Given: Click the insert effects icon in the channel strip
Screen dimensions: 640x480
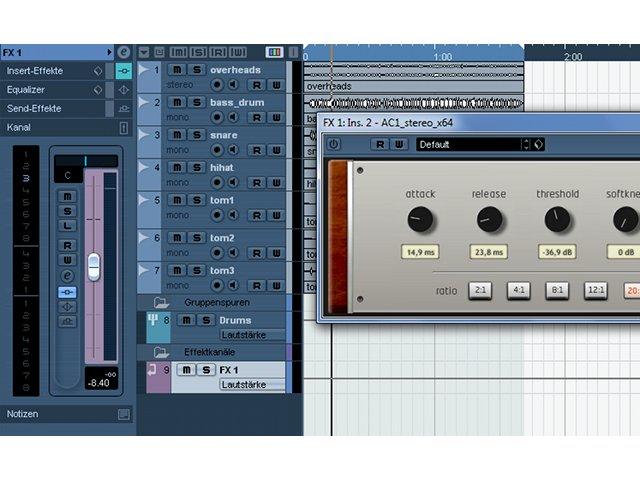Looking at the screenshot, I should coord(67,292).
